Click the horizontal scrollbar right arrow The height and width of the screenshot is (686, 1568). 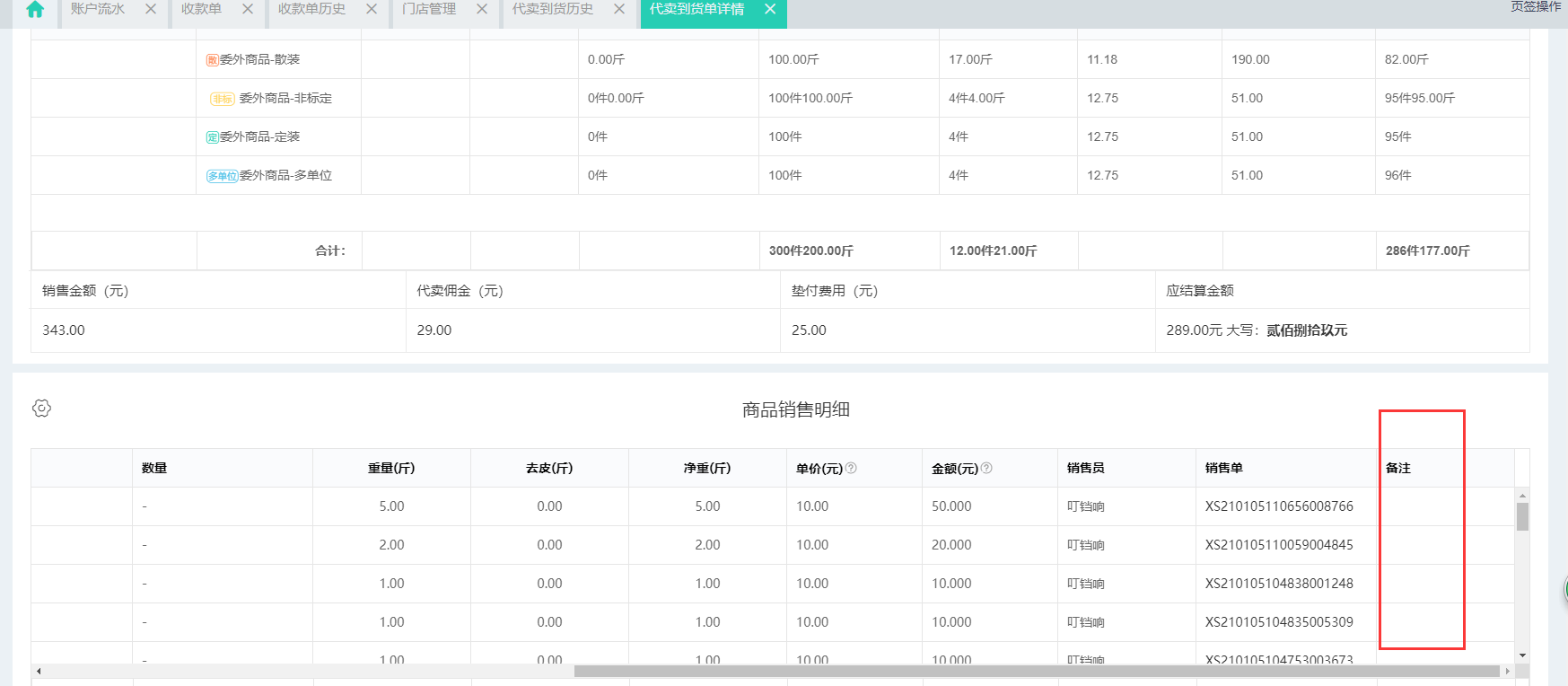tap(1507, 671)
